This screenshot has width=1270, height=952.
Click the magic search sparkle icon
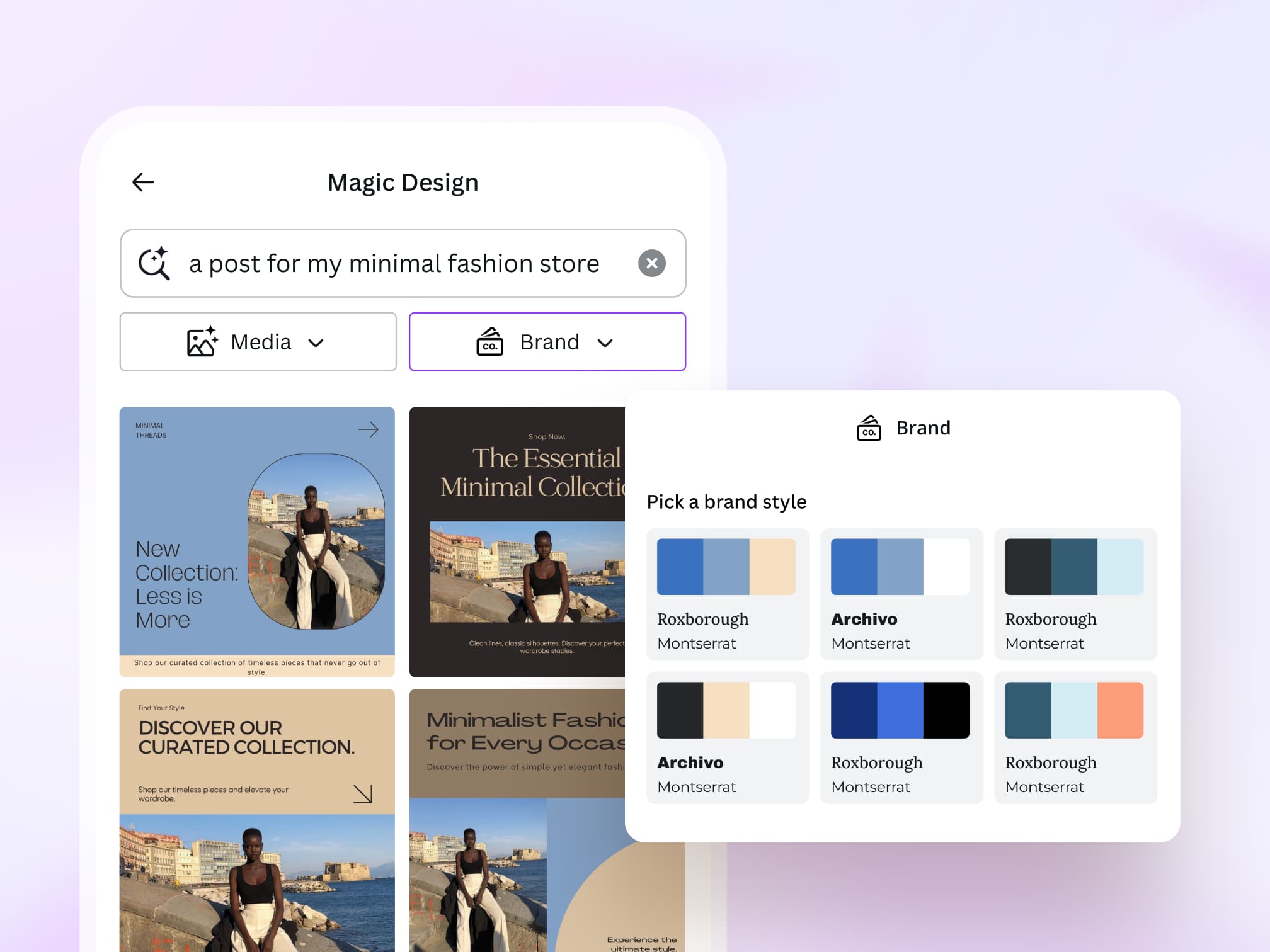[154, 263]
